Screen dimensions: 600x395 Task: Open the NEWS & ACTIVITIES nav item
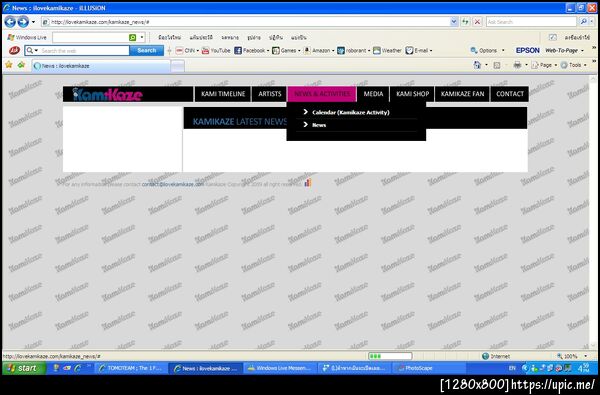point(322,94)
